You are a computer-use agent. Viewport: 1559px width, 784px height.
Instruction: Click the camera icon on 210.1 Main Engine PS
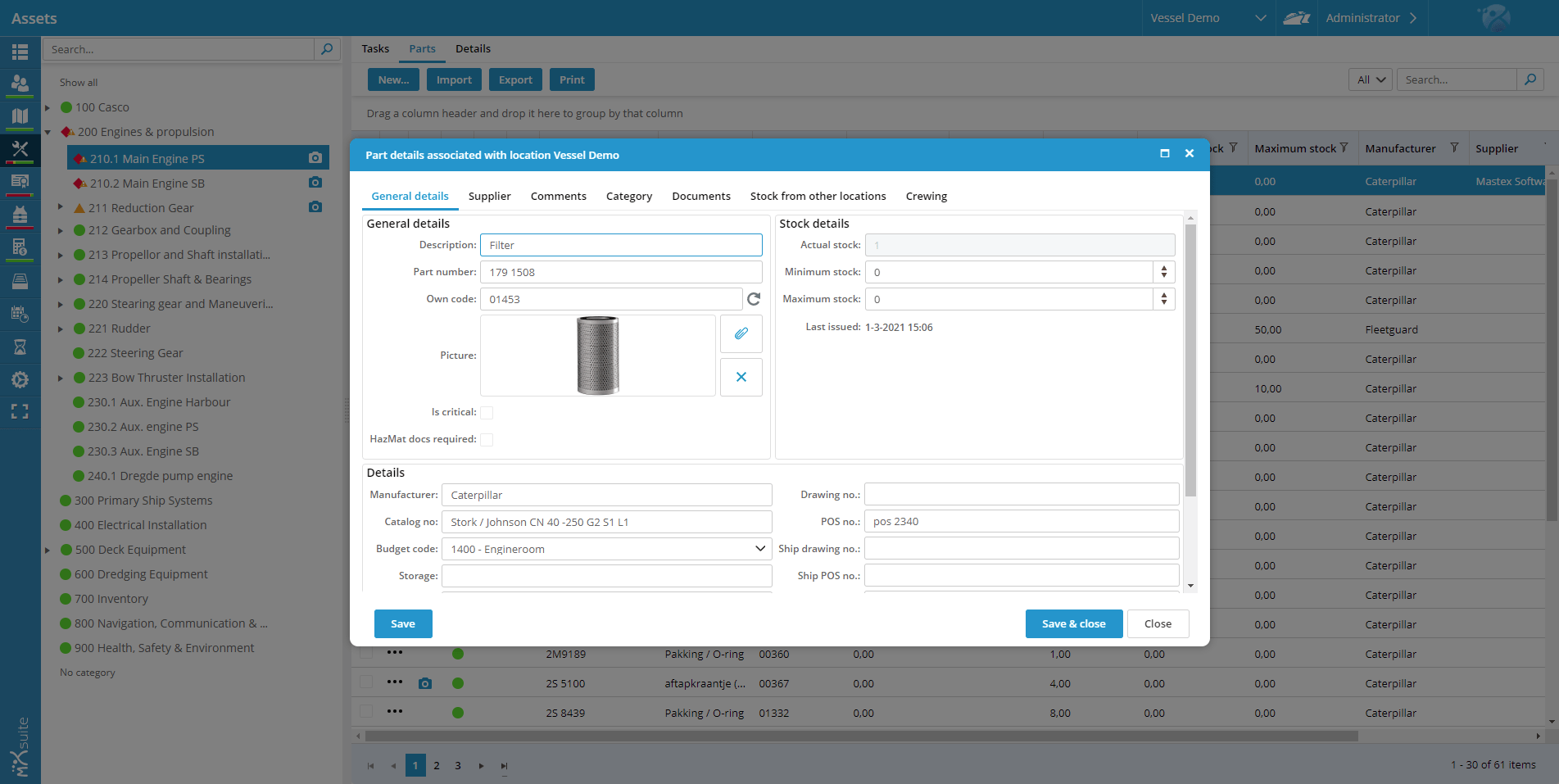point(315,158)
